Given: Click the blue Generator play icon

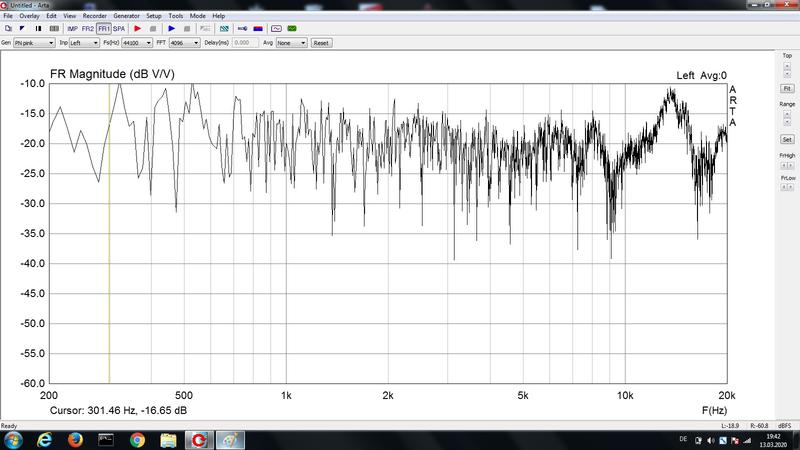Looking at the screenshot, I should coord(171,29).
